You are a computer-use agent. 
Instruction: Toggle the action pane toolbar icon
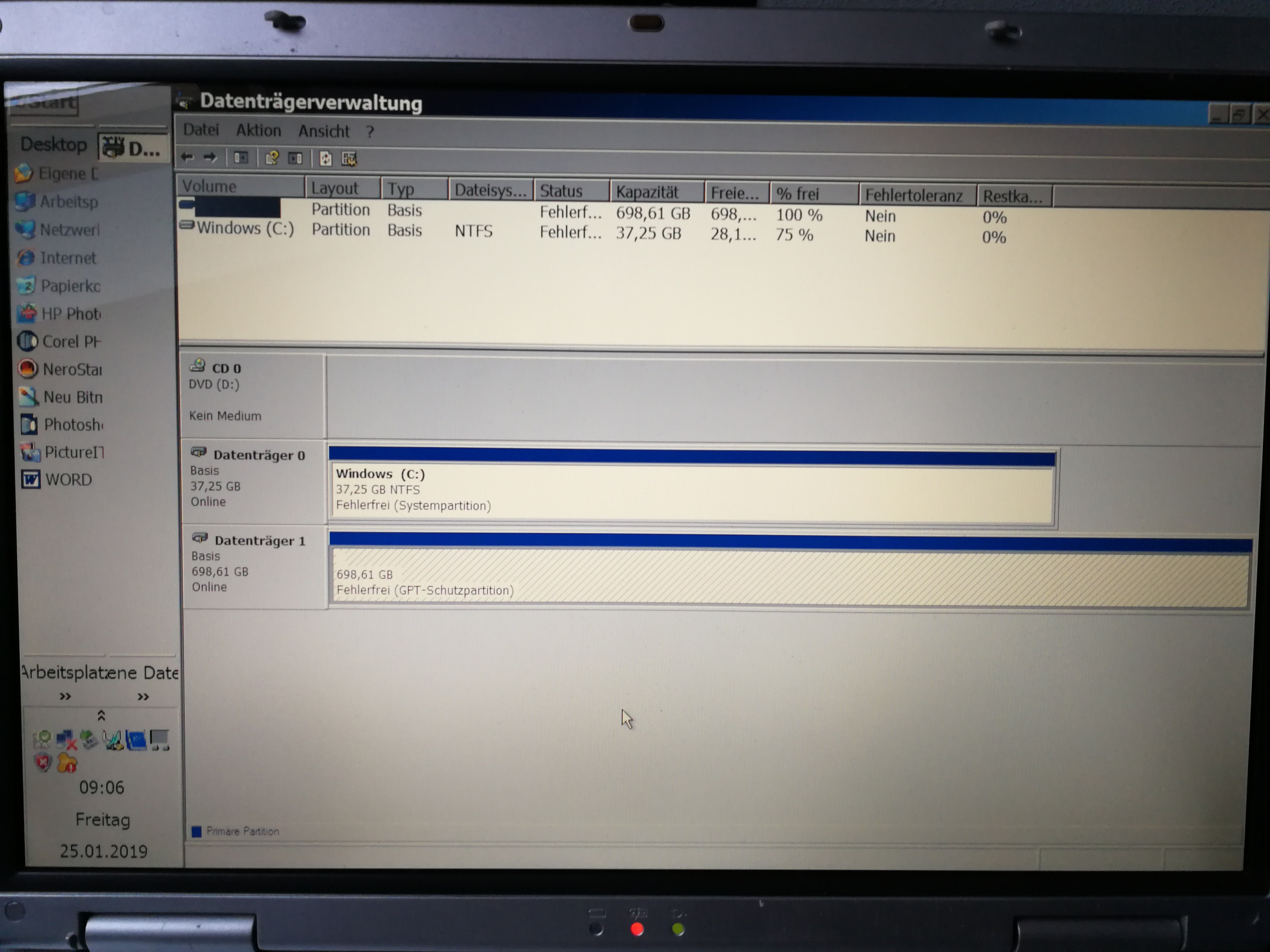pos(295,158)
